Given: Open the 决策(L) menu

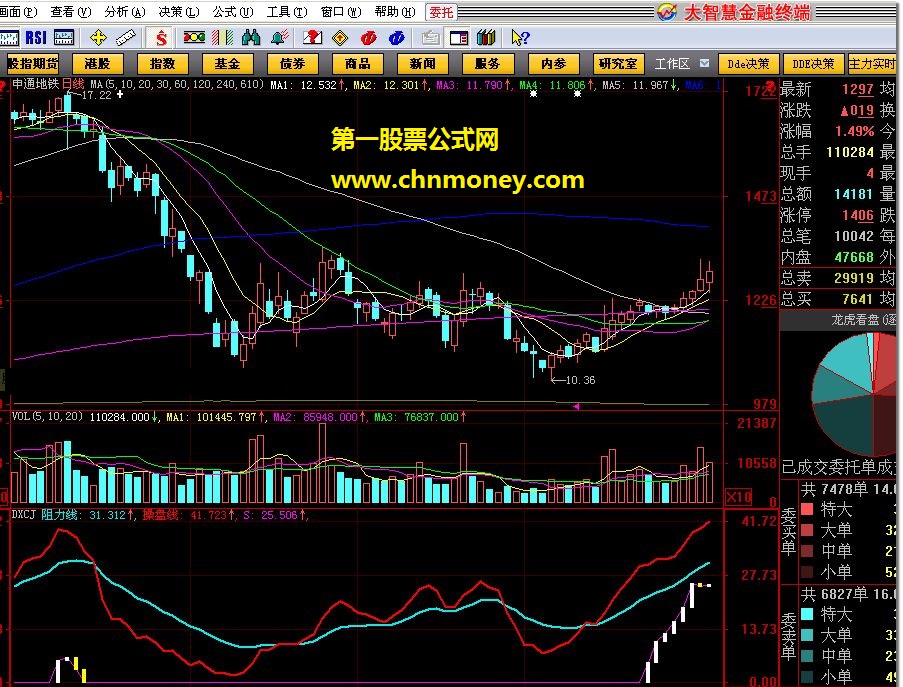Looking at the screenshot, I should click(x=179, y=12).
